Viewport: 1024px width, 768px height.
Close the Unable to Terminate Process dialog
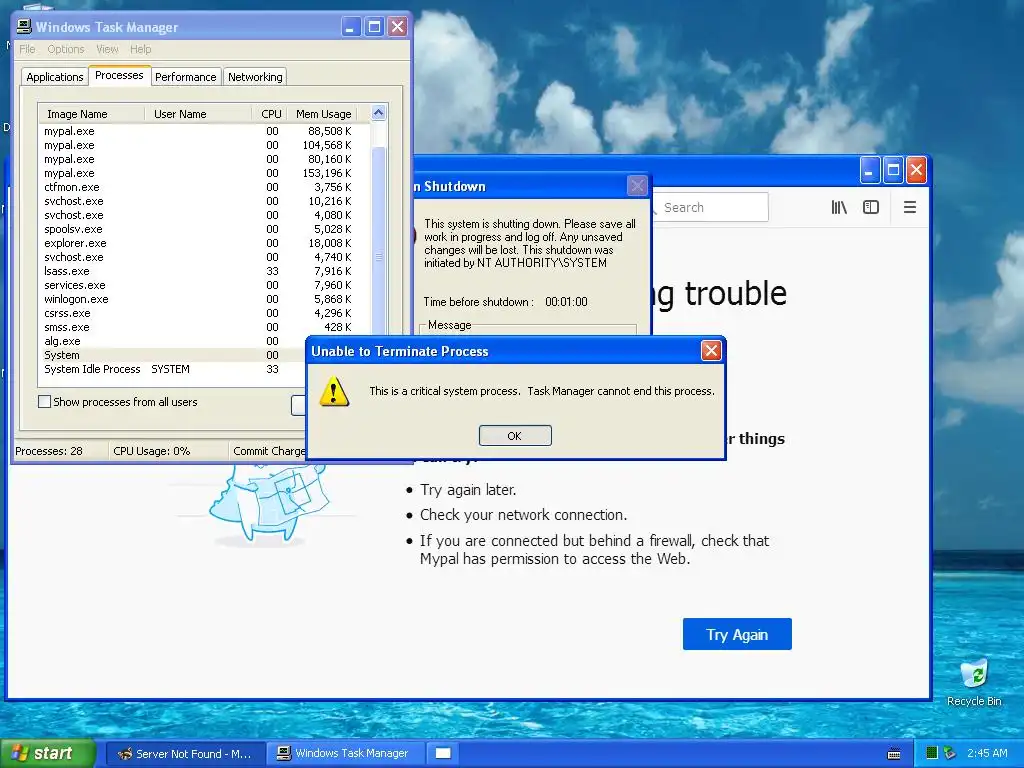pos(711,351)
